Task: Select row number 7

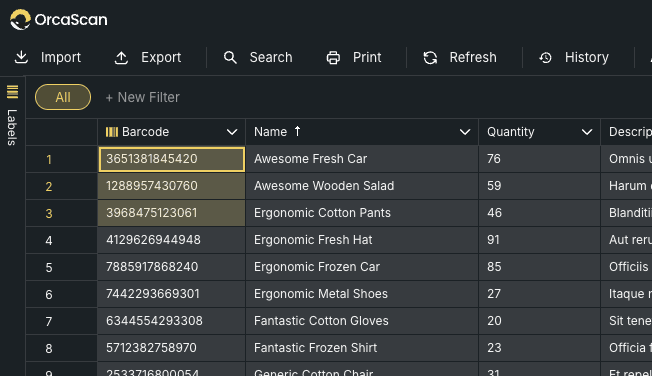Action: point(49,322)
